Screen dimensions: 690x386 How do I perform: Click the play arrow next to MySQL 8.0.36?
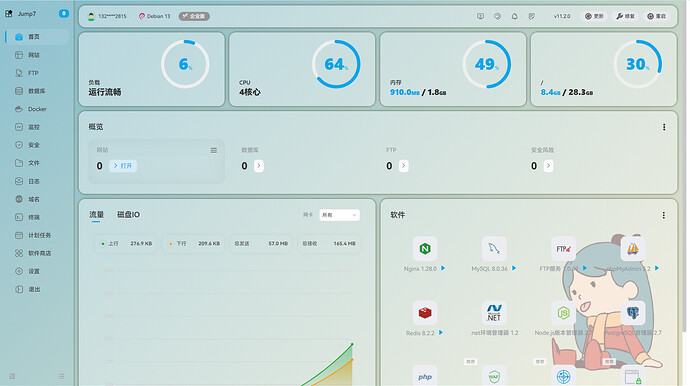pyautogui.click(x=514, y=268)
